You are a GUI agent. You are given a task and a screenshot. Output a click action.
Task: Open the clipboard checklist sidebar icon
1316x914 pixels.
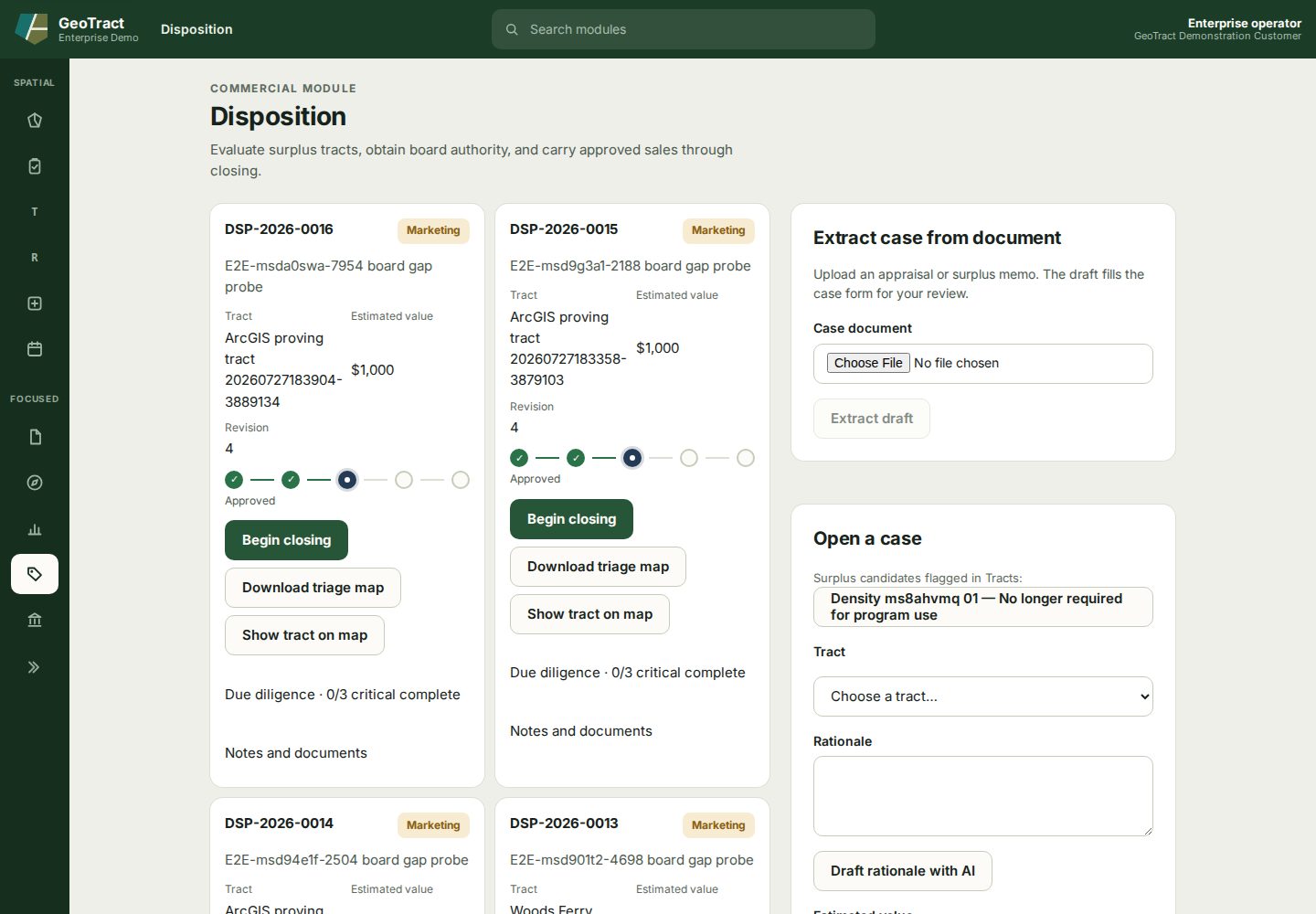coord(35,166)
